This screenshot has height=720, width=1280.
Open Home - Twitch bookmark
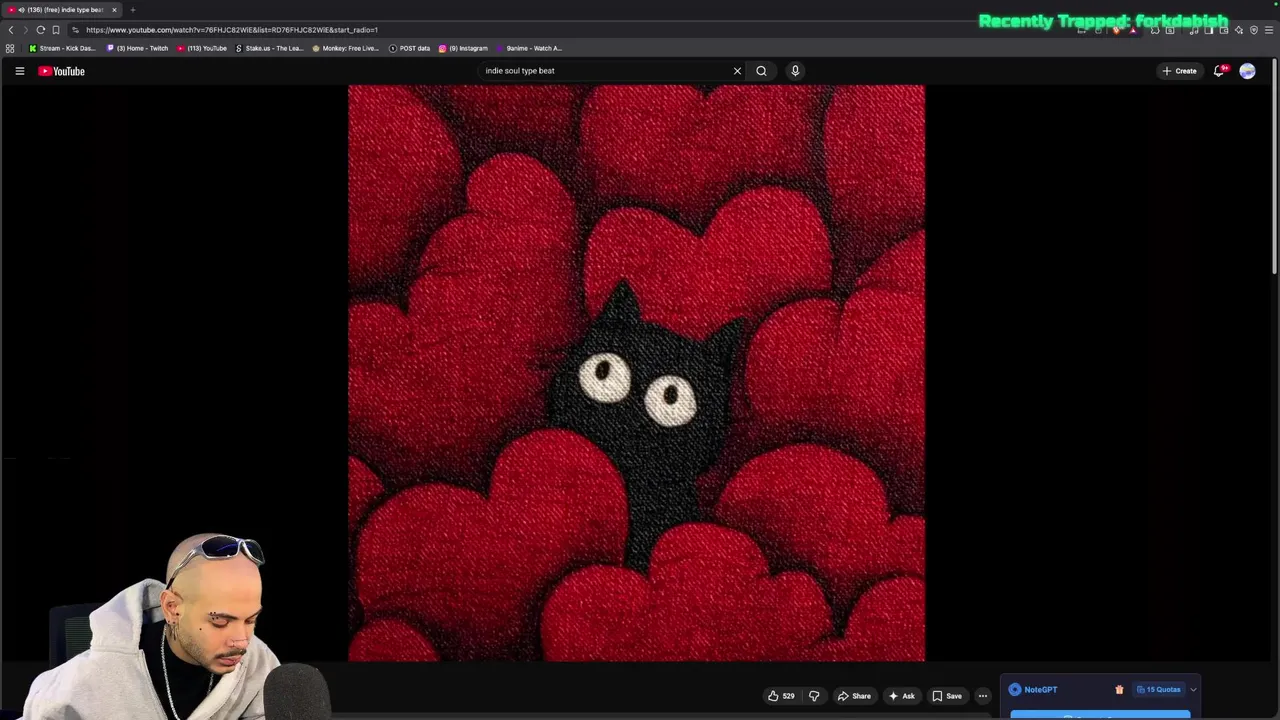click(138, 48)
